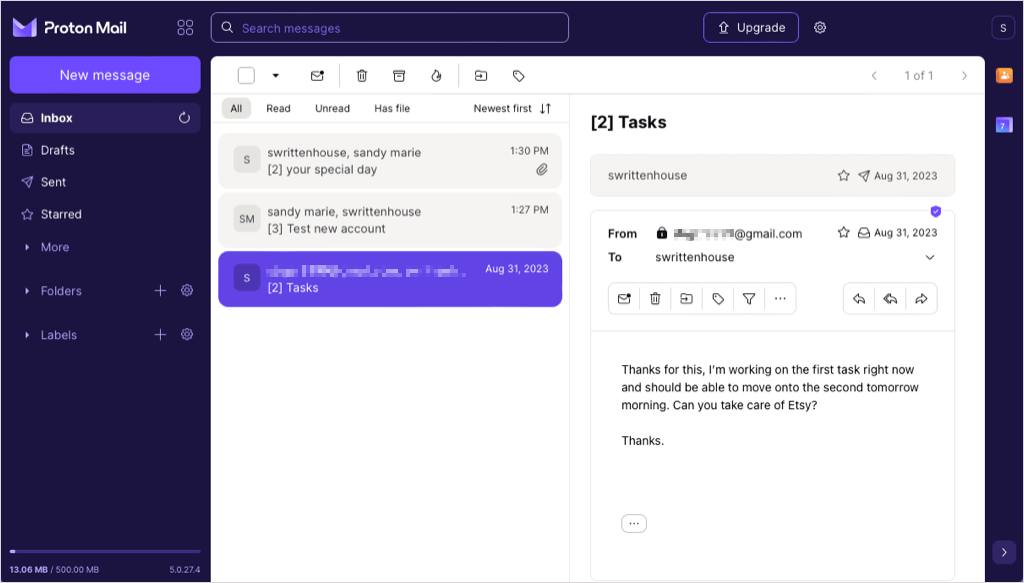The width and height of the screenshot is (1024, 583).
Task: Click the Upgrade button
Action: (x=750, y=28)
